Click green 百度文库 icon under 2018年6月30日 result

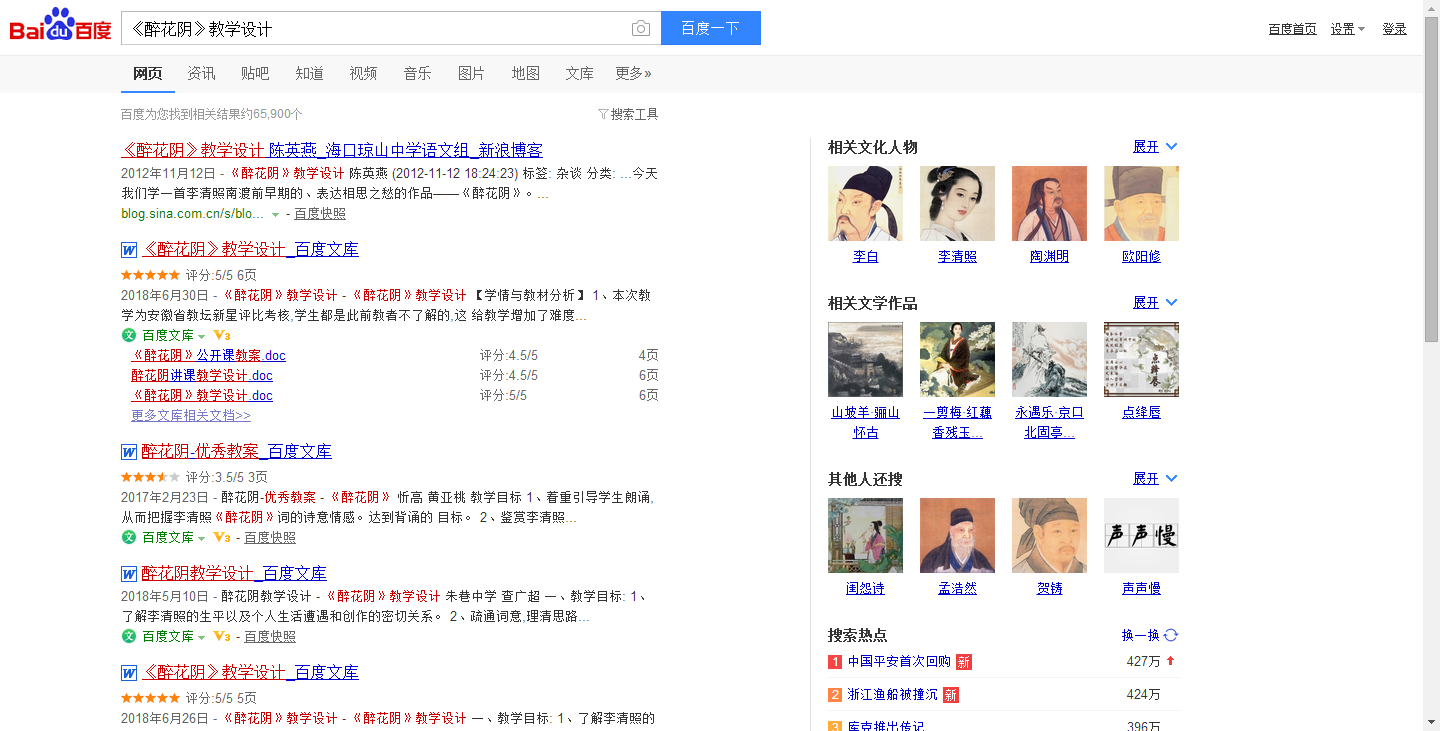point(129,335)
